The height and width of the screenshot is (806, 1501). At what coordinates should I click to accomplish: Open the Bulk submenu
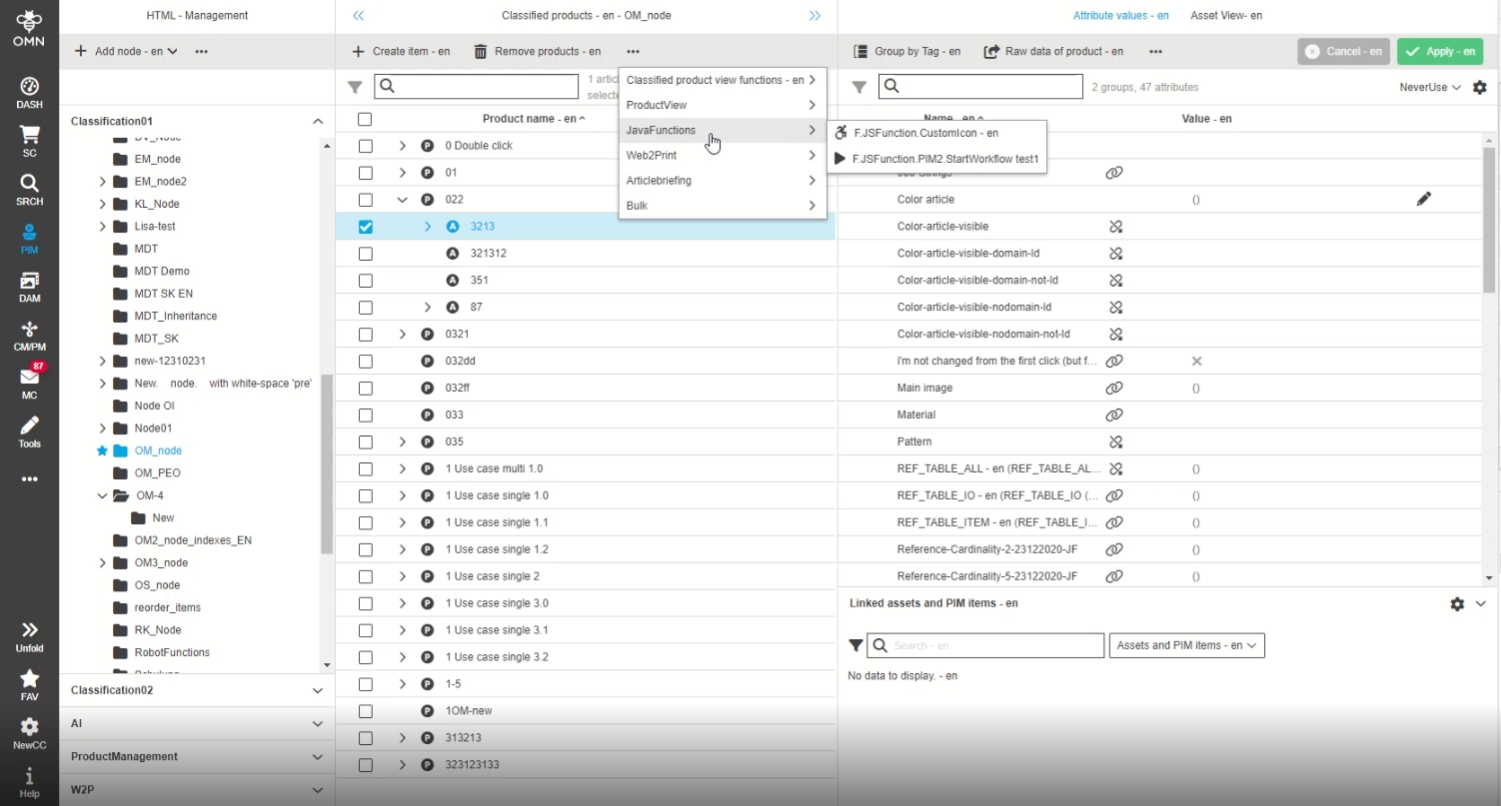point(722,206)
